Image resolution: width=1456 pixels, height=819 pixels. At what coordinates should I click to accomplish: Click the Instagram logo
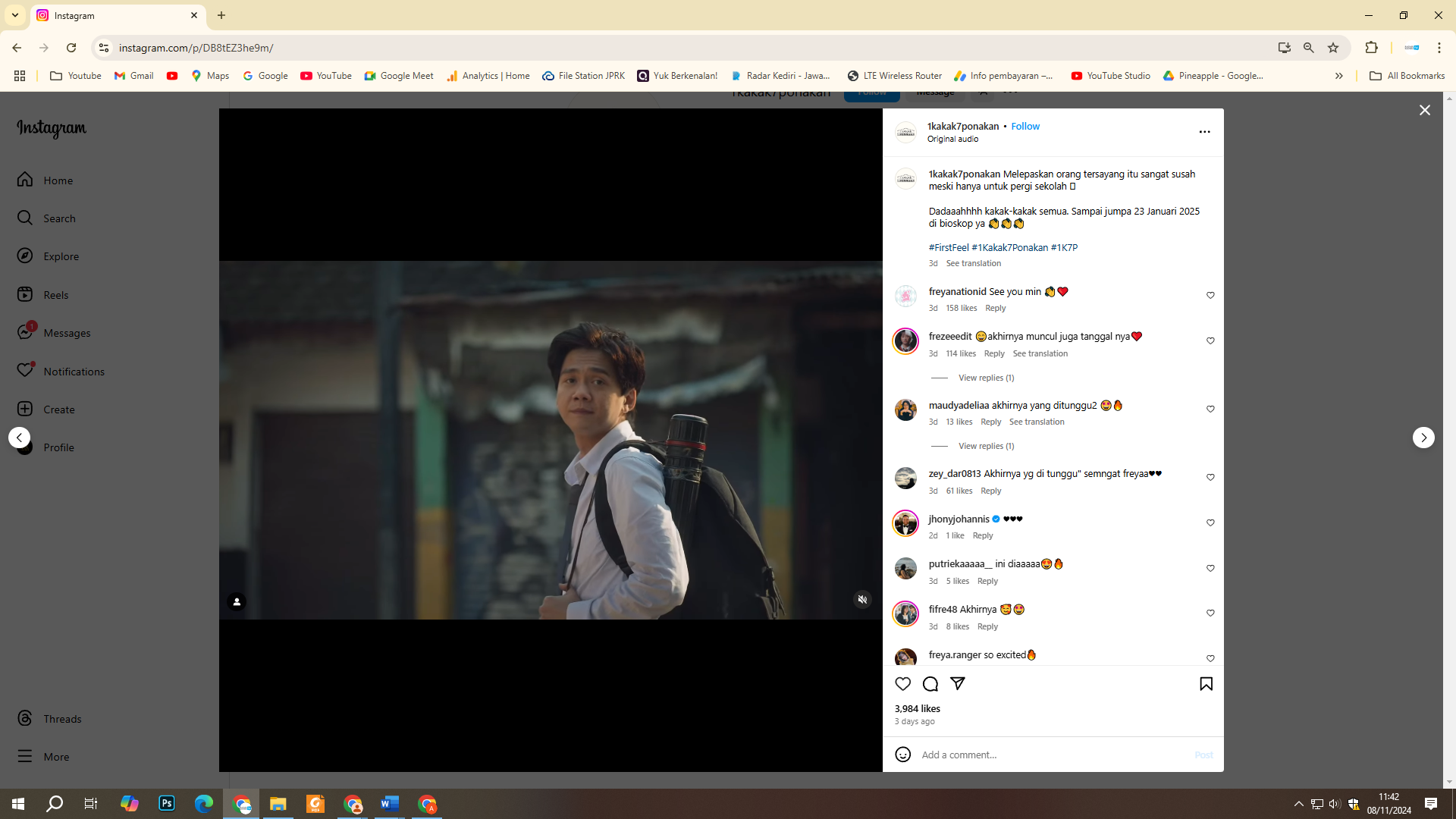click(x=52, y=128)
